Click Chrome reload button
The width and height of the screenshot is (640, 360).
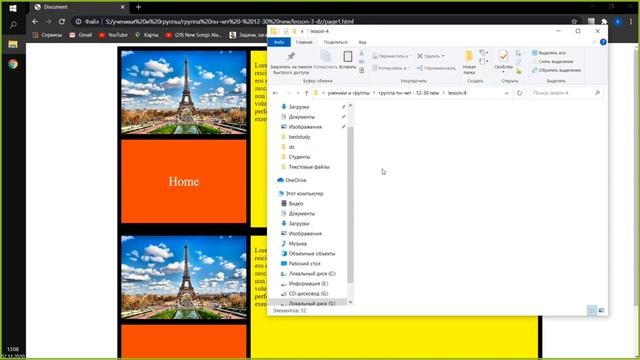coord(62,22)
